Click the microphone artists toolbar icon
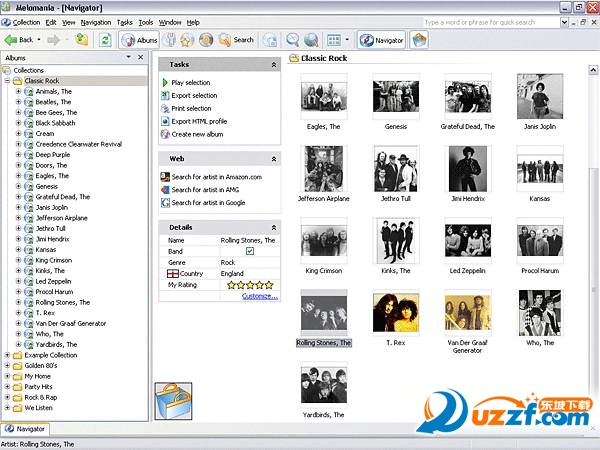600x450 pixels. point(170,40)
